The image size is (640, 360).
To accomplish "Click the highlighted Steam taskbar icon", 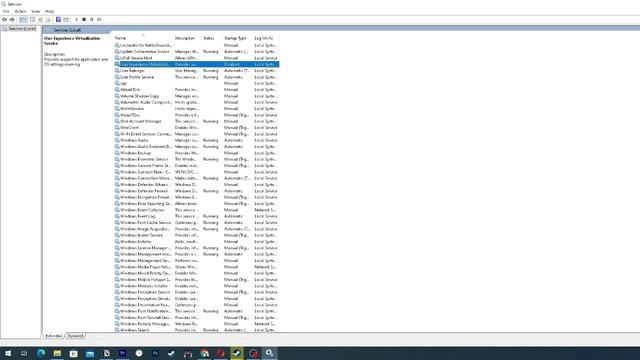I will click(237, 353).
